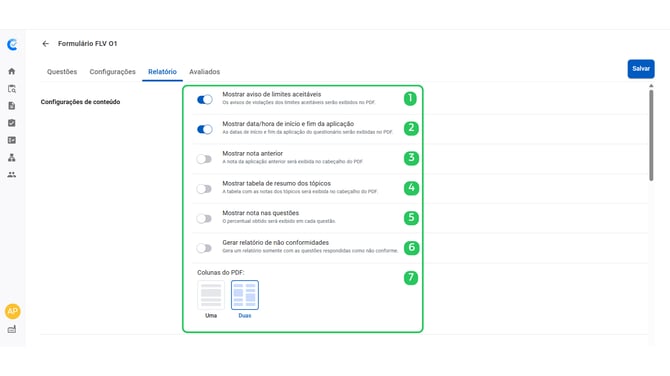Go back using the left arrow

coord(46,44)
